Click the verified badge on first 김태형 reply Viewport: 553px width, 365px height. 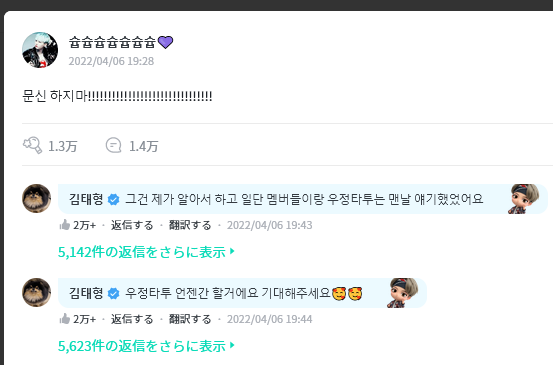tap(114, 199)
